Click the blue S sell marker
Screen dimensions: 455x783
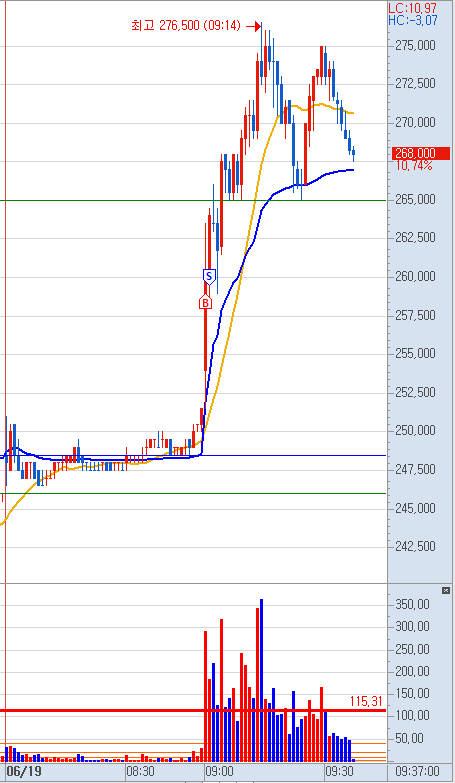209,276
